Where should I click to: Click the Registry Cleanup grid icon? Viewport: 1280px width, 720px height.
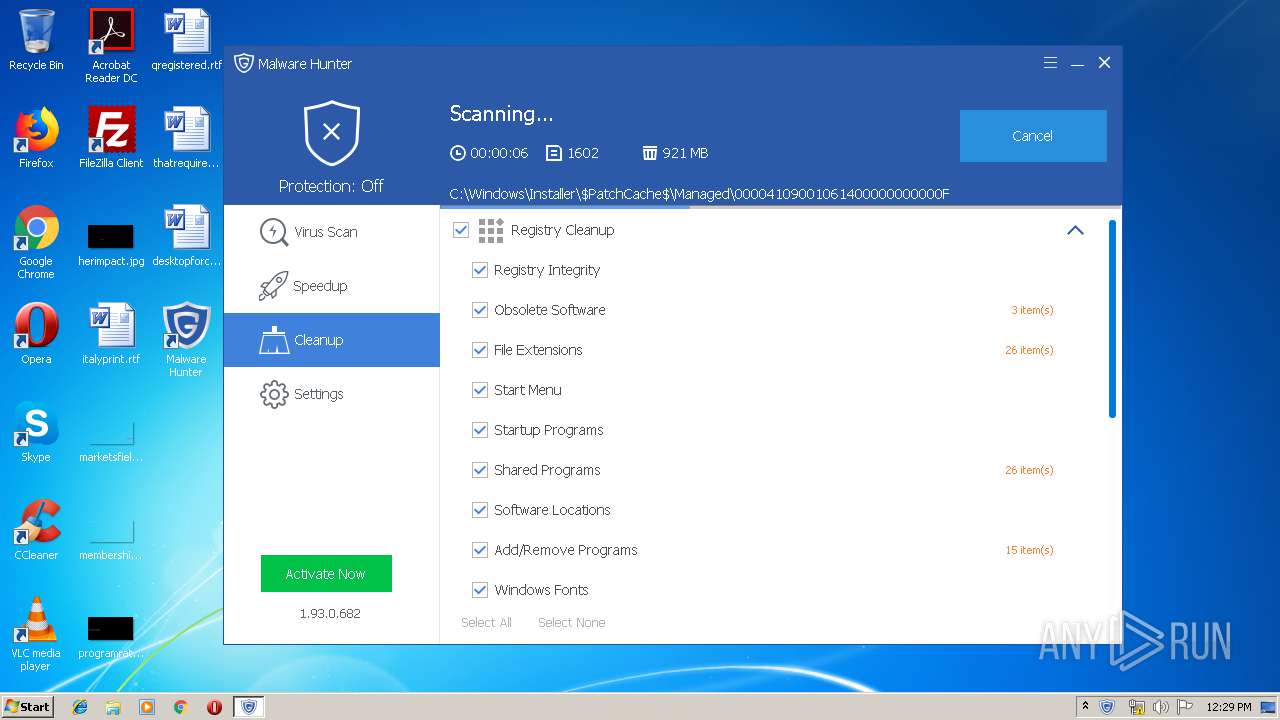point(491,231)
